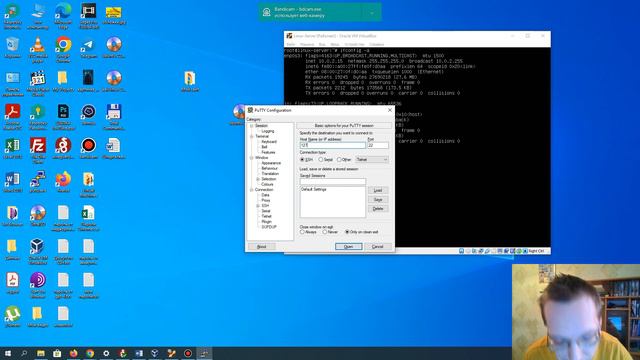Click the About button in PuTTY
Screen dimensions: 640x360
coord(262,247)
